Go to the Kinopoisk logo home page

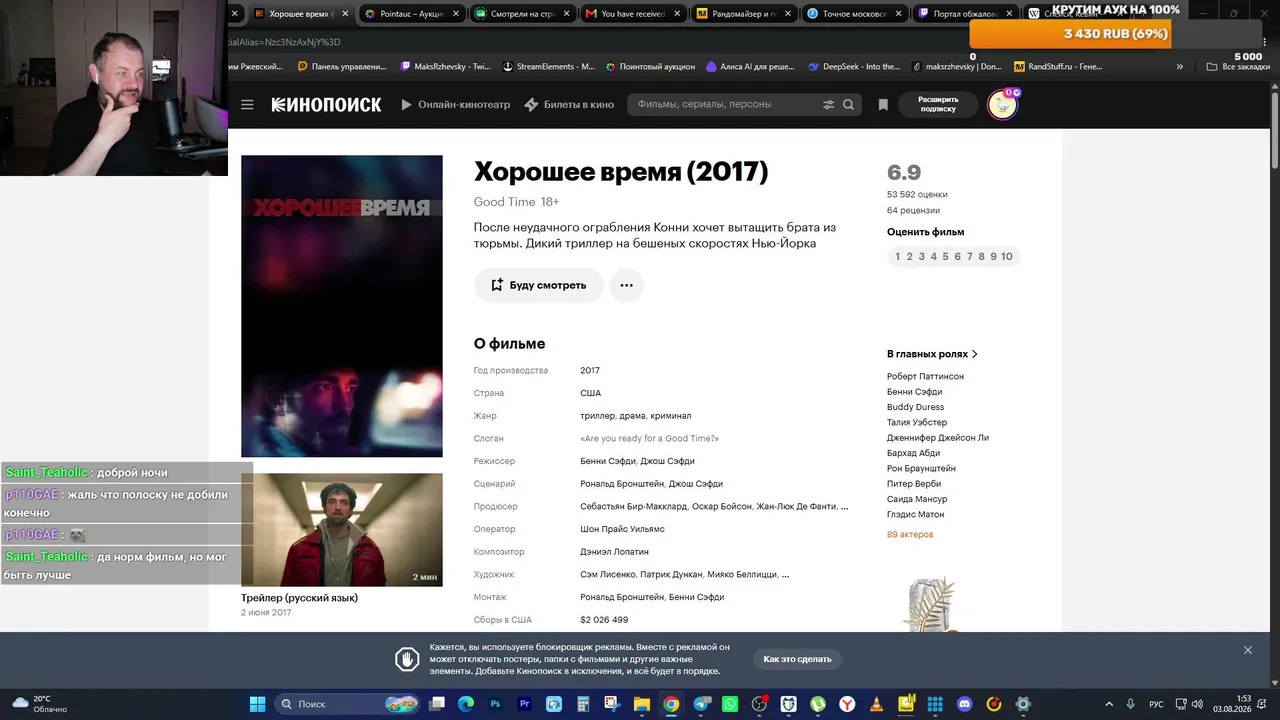326,105
